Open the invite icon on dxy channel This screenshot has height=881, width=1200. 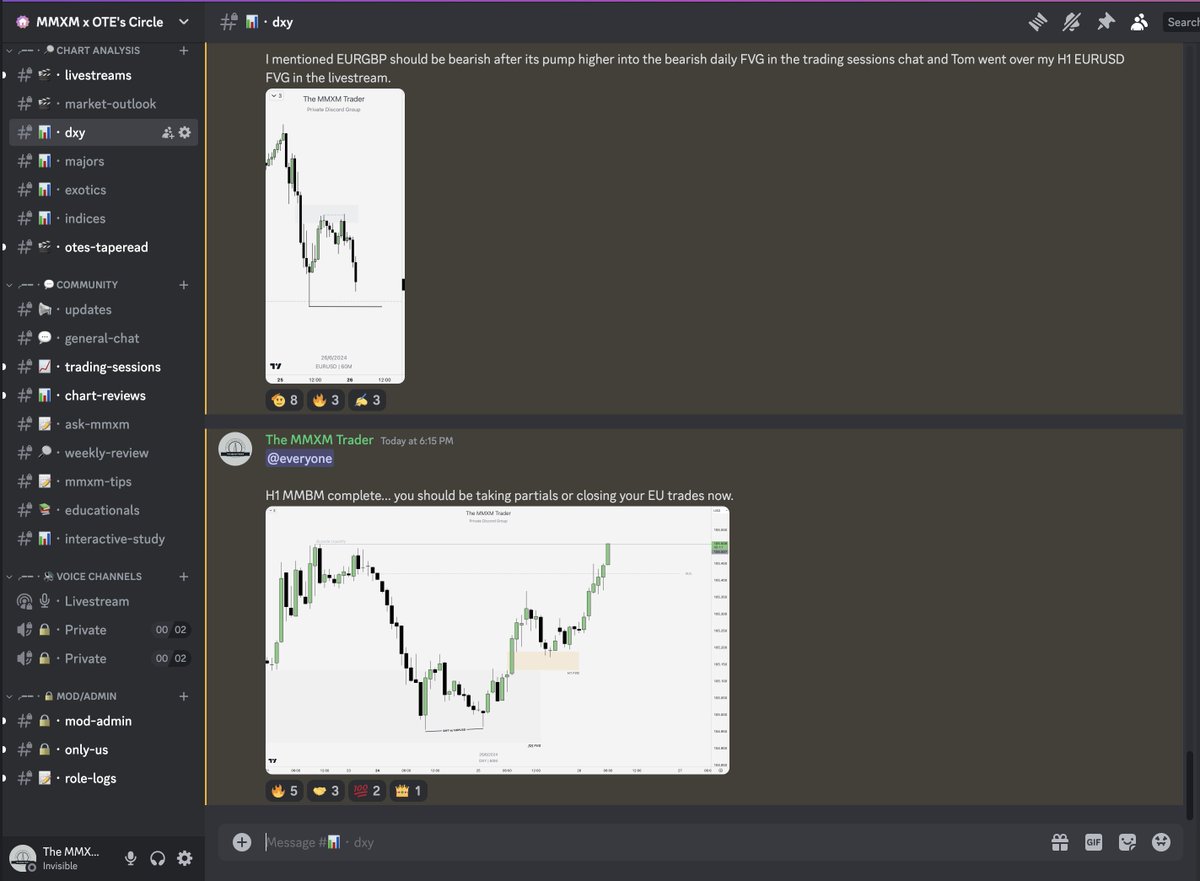pyautogui.click(x=168, y=133)
